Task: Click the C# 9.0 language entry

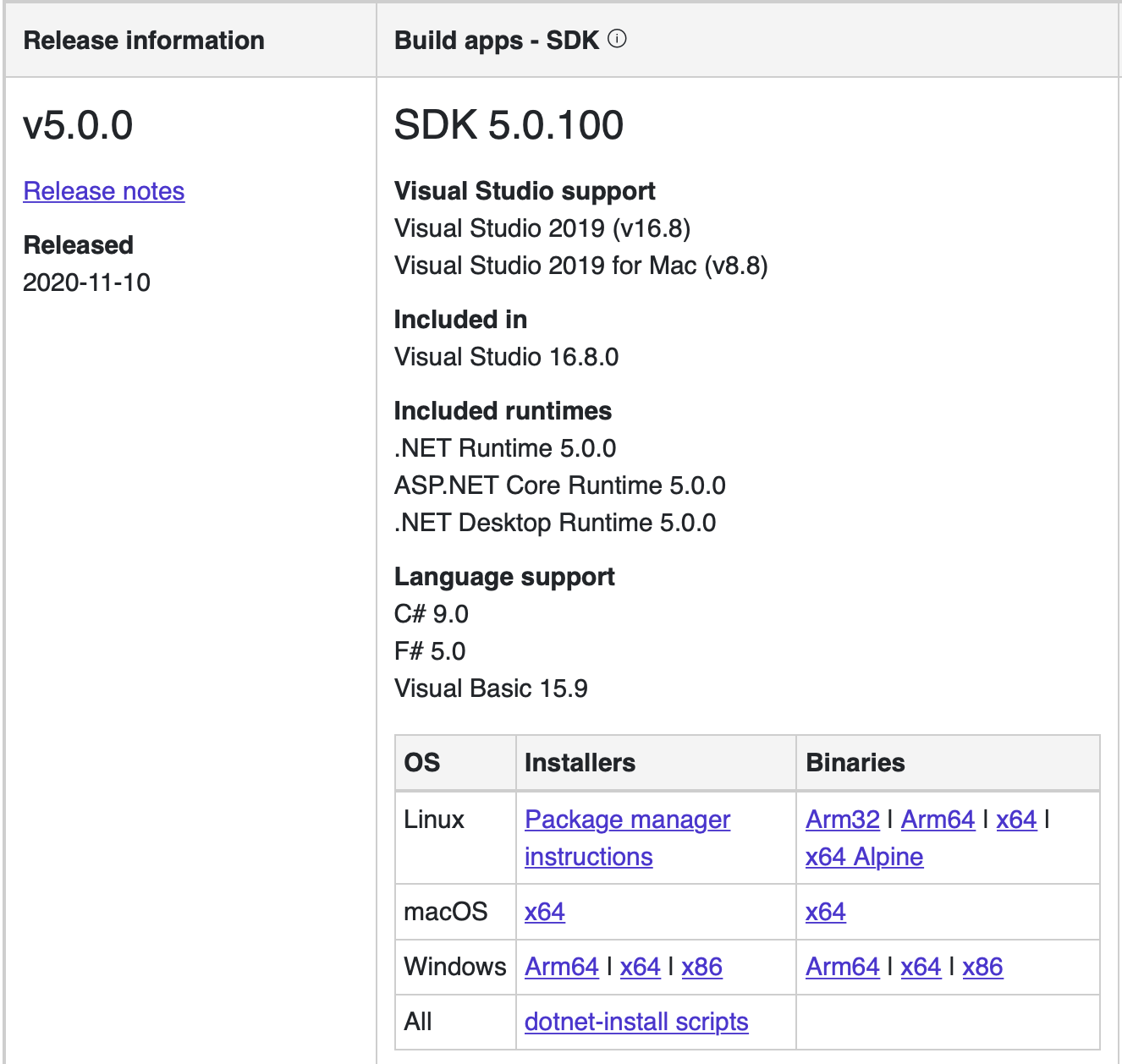Action: [432, 614]
